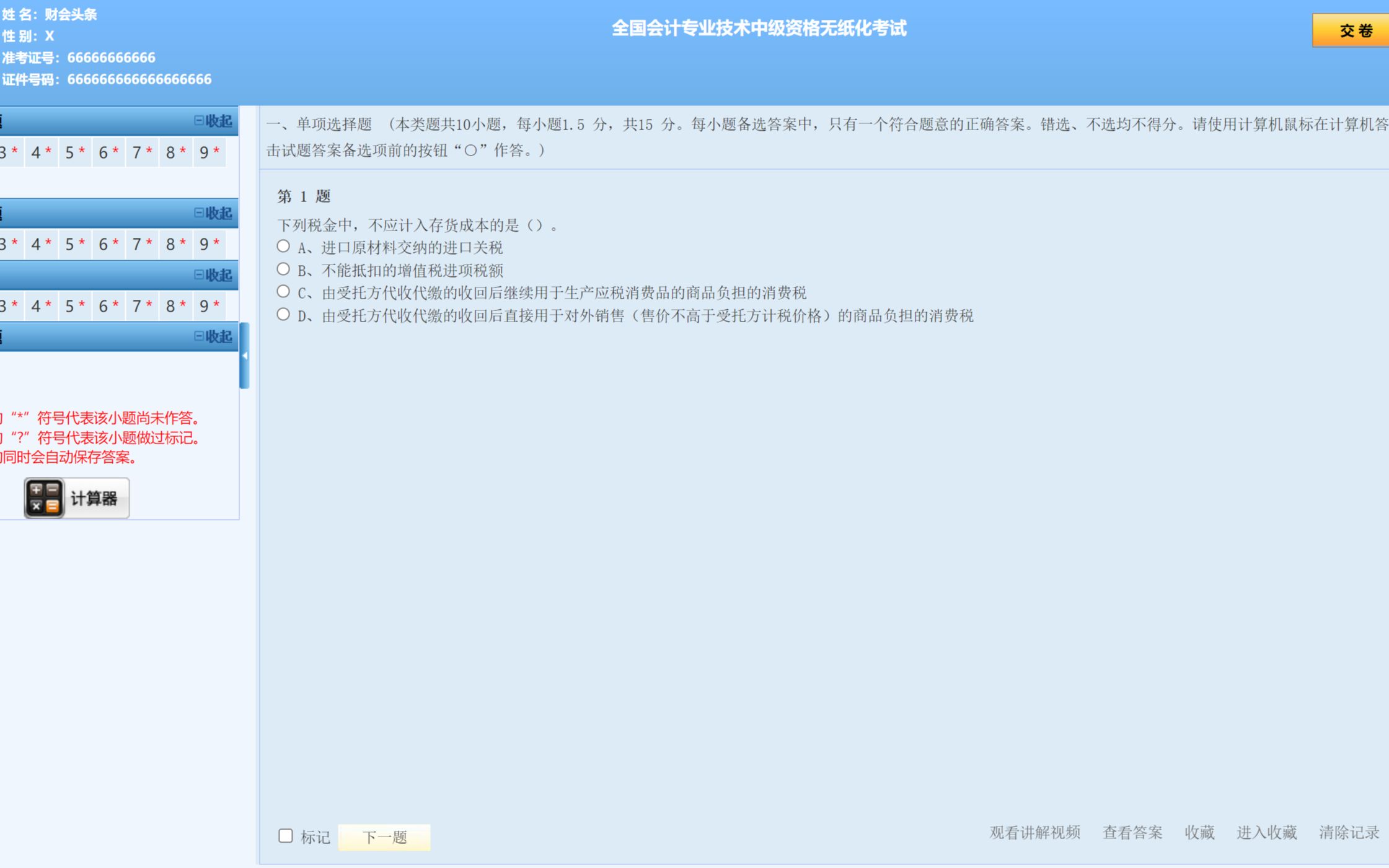
Task: Open the 计算器 calculator tool
Action: [x=76, y=498]
